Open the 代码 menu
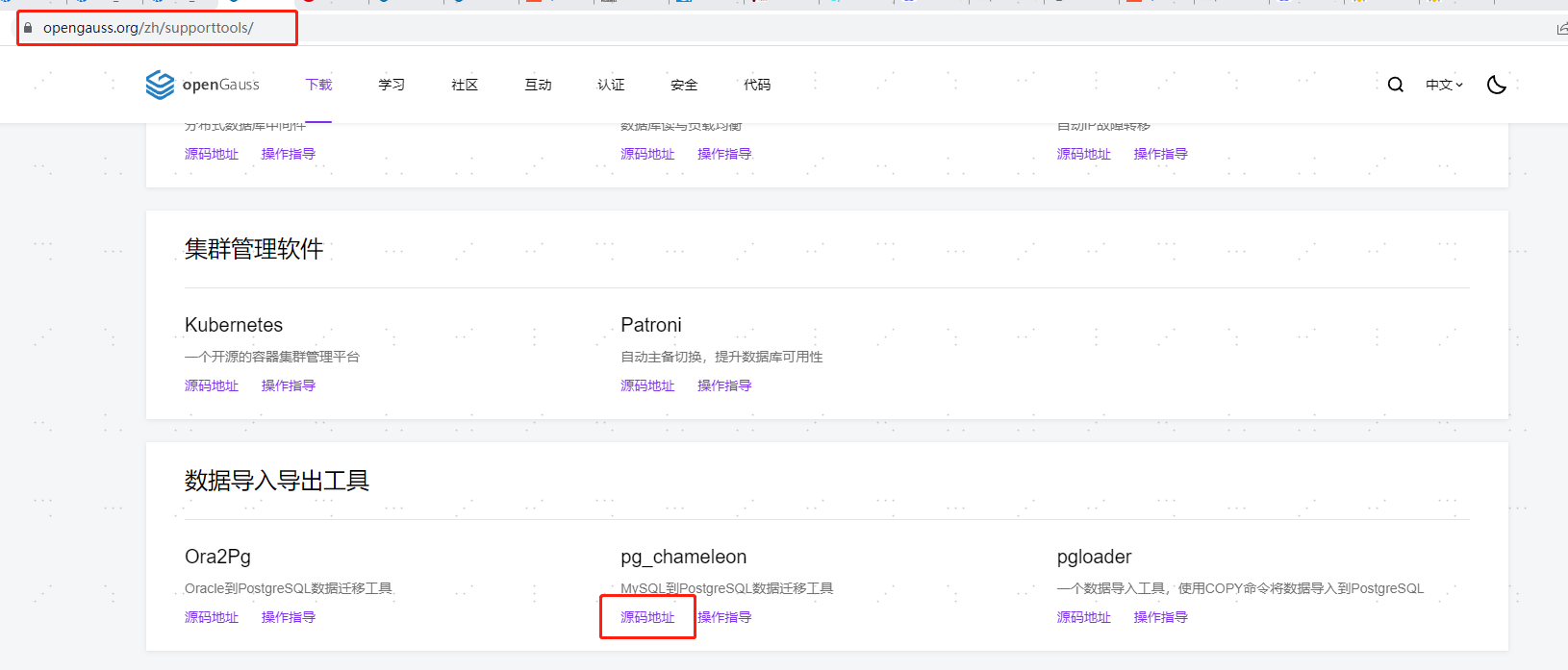 click(x=757, y=85)
